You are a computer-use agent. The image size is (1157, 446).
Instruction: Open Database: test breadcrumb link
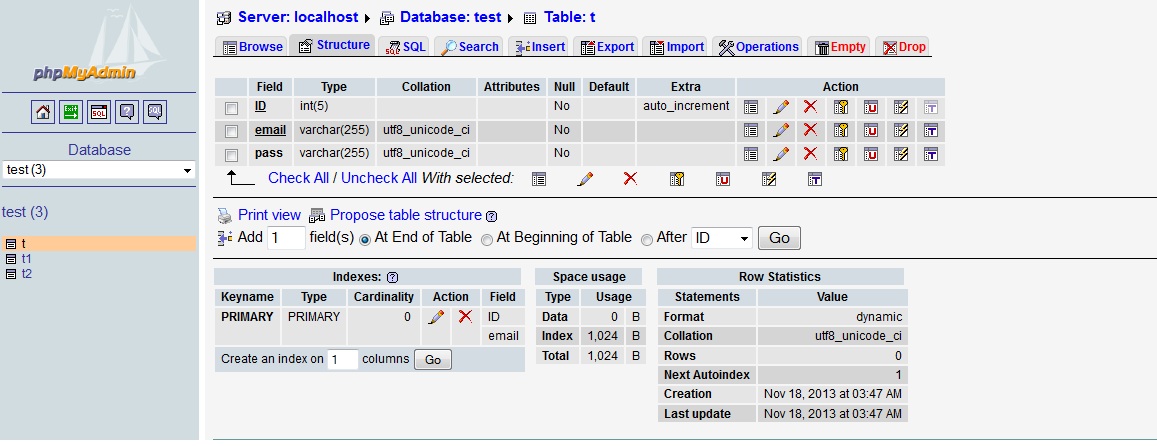(450, 17)
